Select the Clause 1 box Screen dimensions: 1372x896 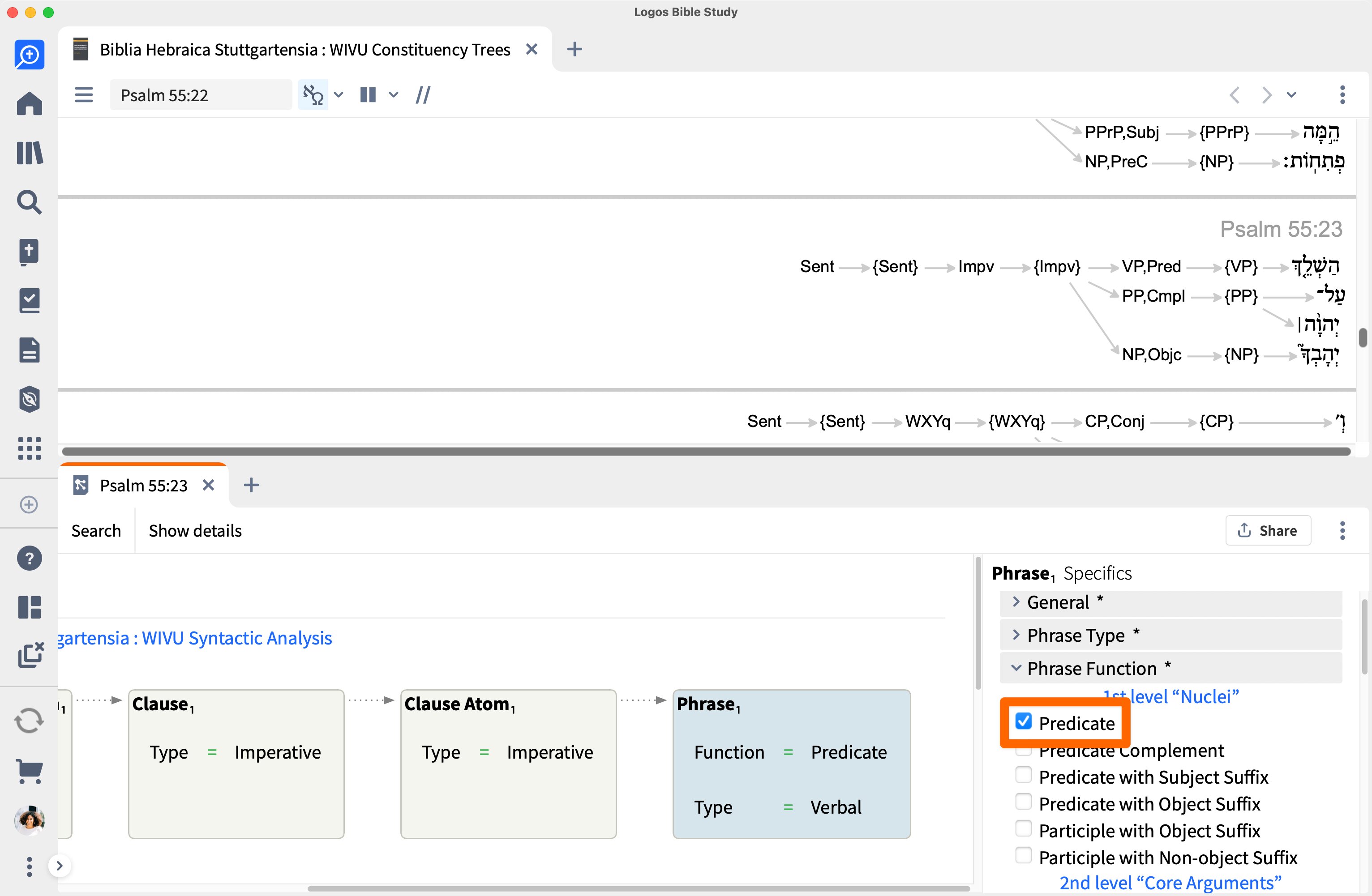point(236,764)
